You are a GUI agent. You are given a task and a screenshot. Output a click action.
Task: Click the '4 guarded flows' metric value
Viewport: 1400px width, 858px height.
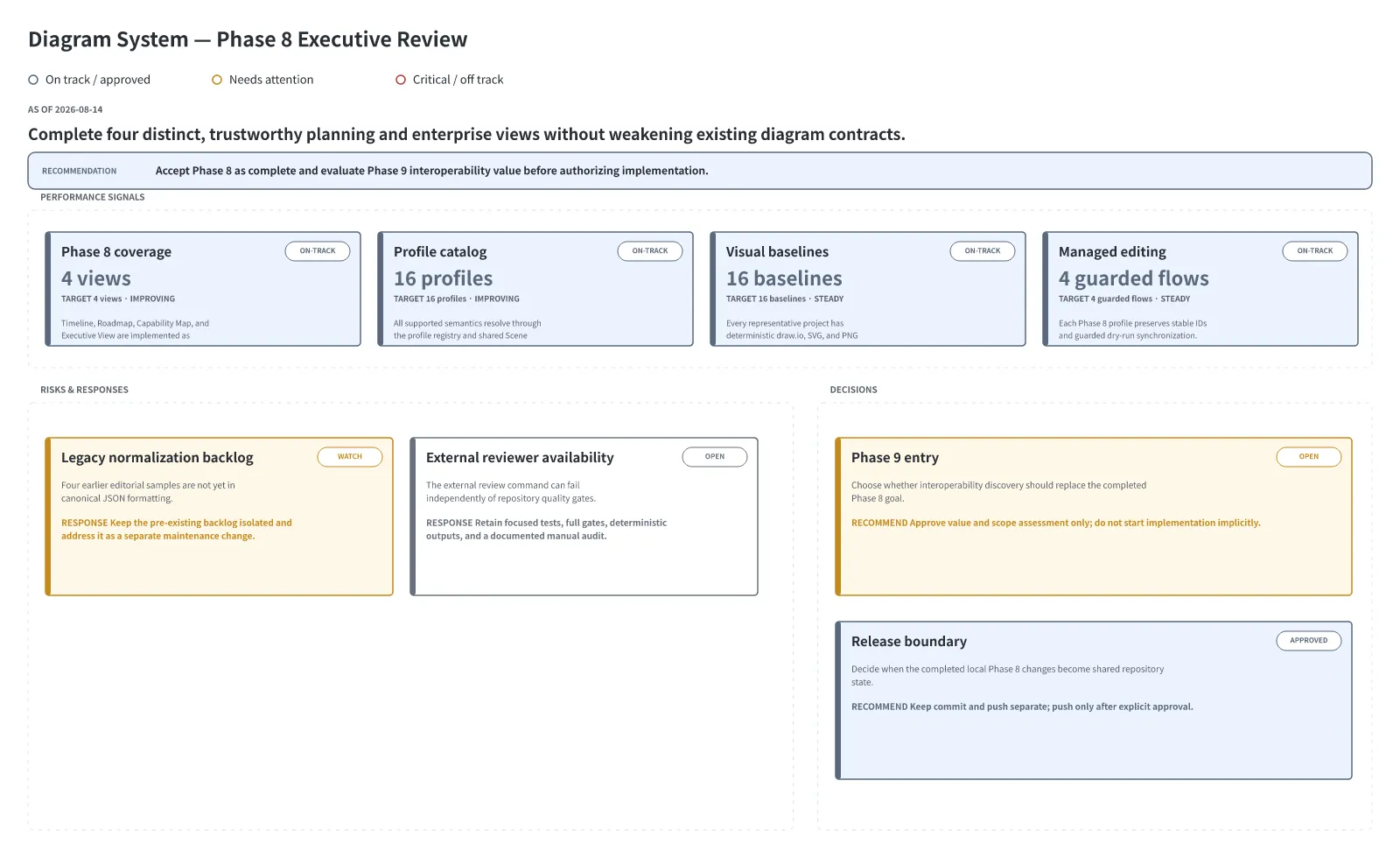(1134, 278)
